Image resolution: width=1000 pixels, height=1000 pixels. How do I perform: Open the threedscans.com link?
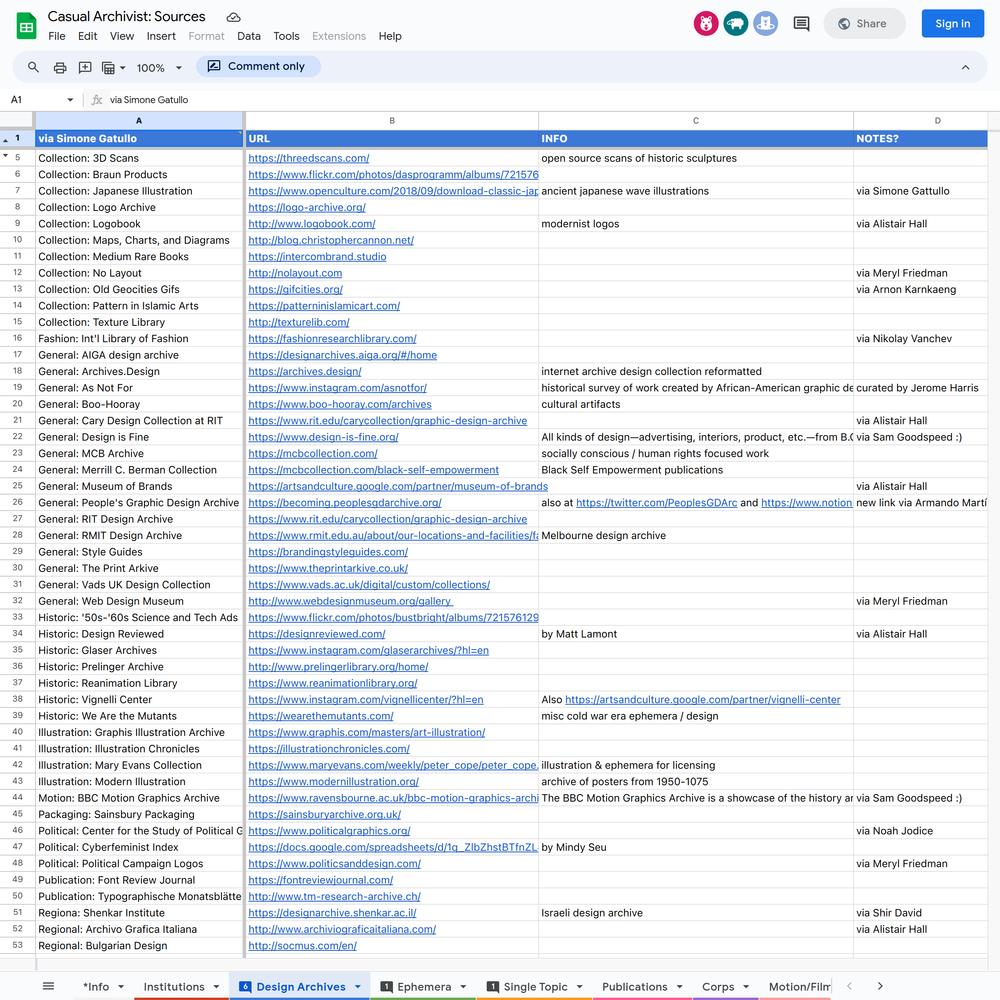309,158
